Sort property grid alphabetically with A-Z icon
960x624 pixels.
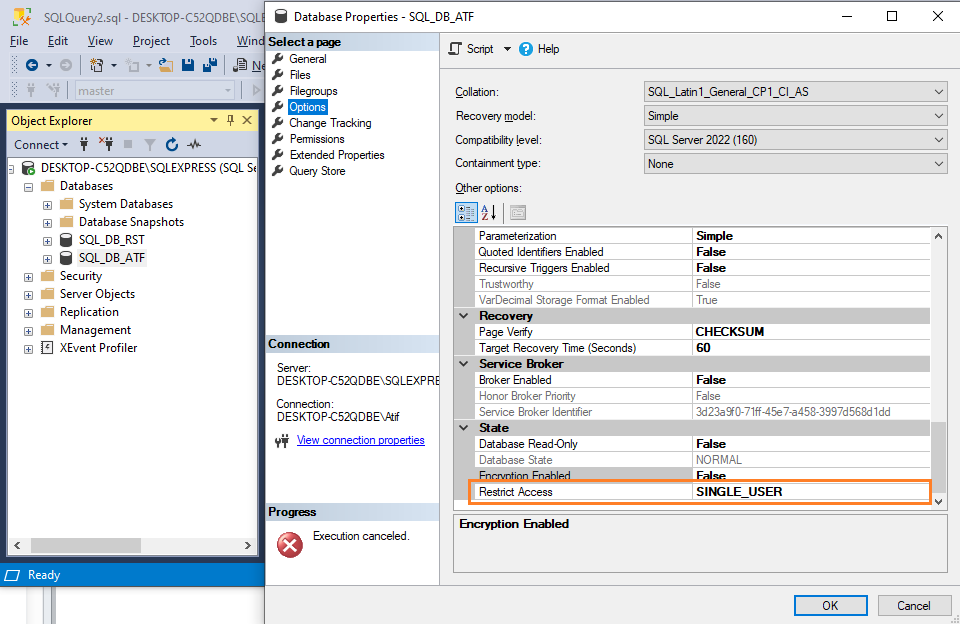point(489,212)
